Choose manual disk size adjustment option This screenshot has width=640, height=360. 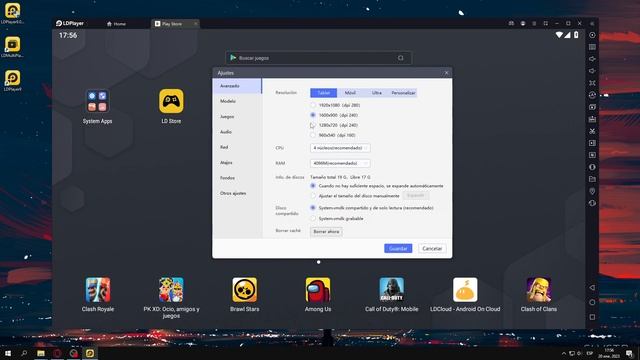pyautogui.click(x=313, y=196)
